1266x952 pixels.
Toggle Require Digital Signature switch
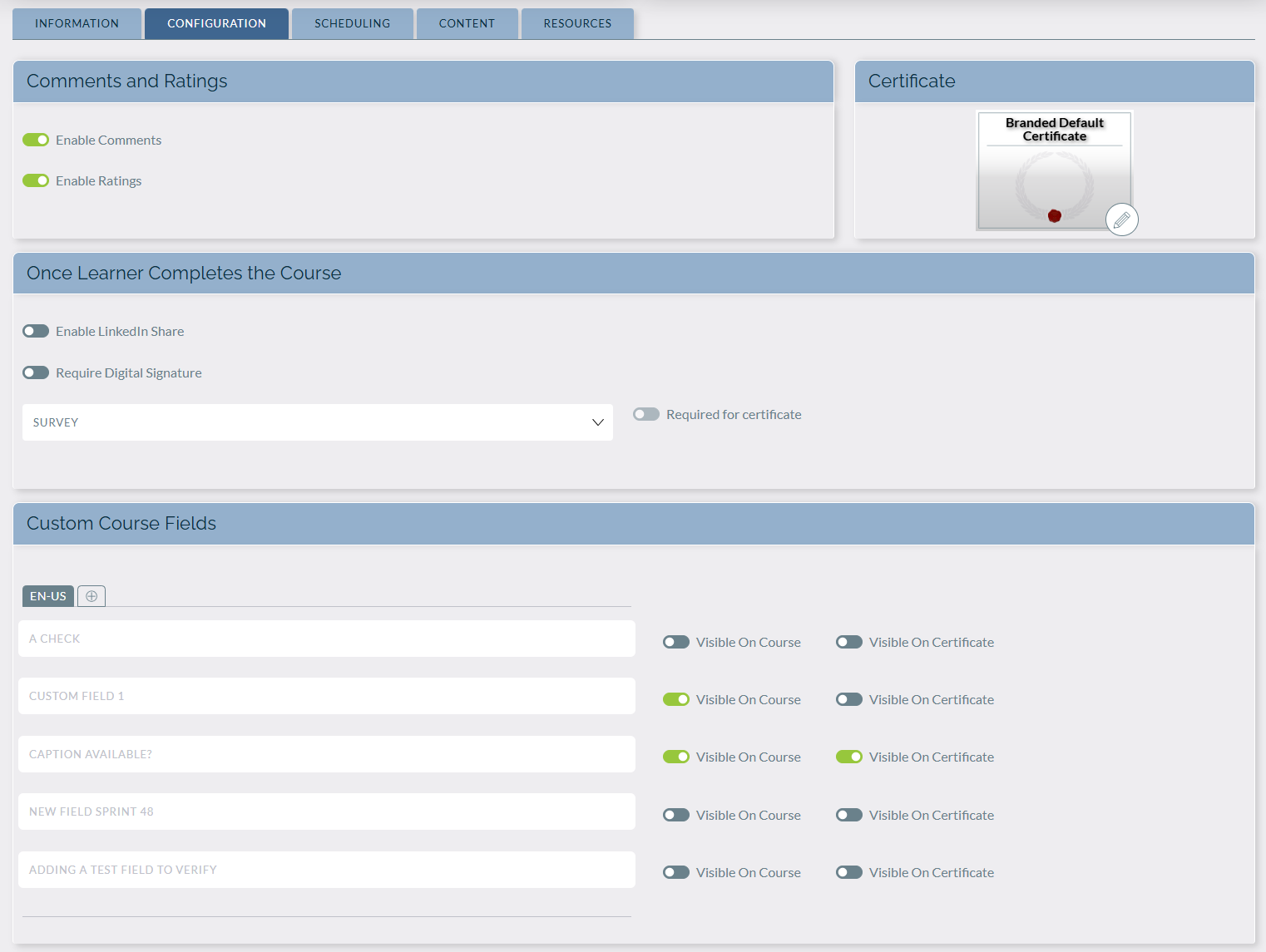click(x=36, y=372)
